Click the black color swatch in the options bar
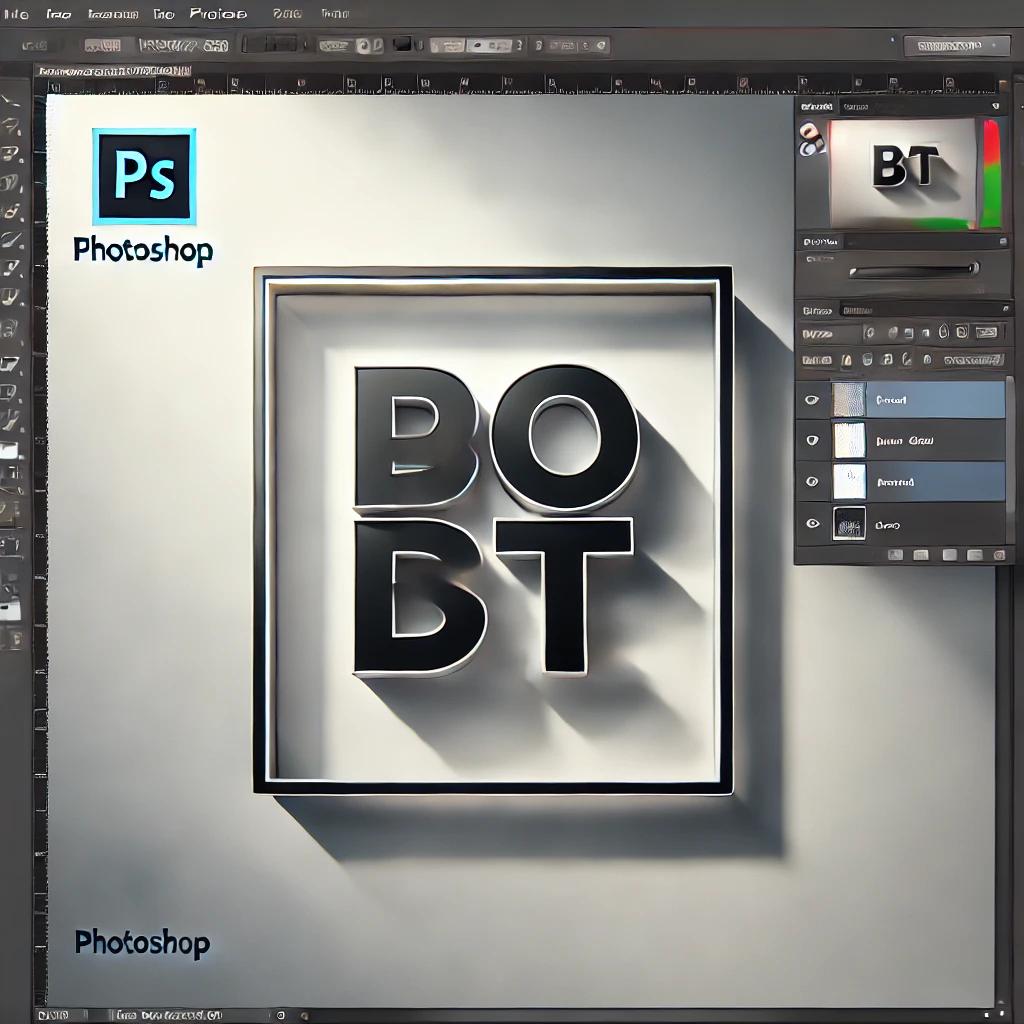 402,44
